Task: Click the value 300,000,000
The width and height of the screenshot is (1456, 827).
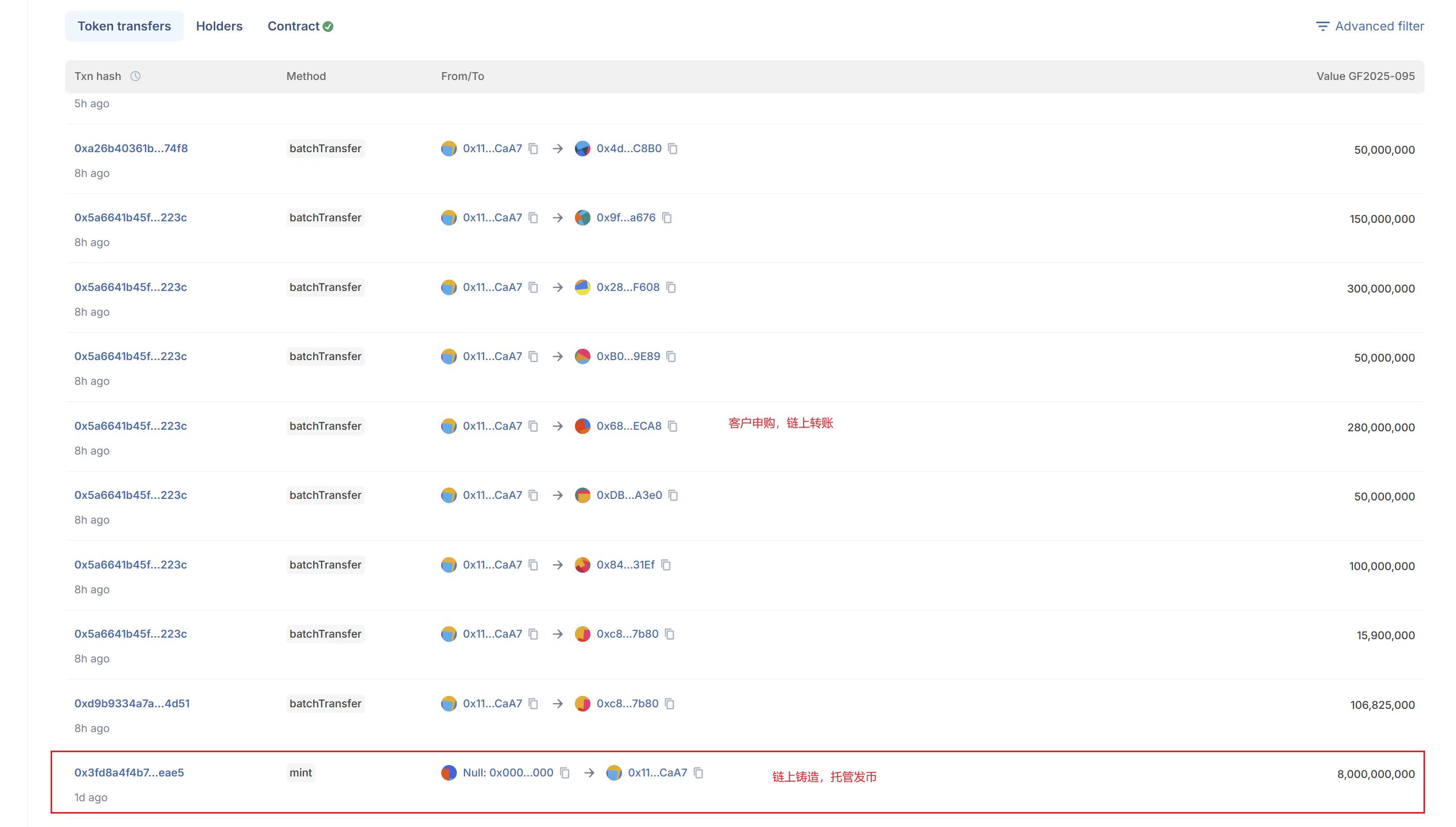Action: coord(1381,288)
